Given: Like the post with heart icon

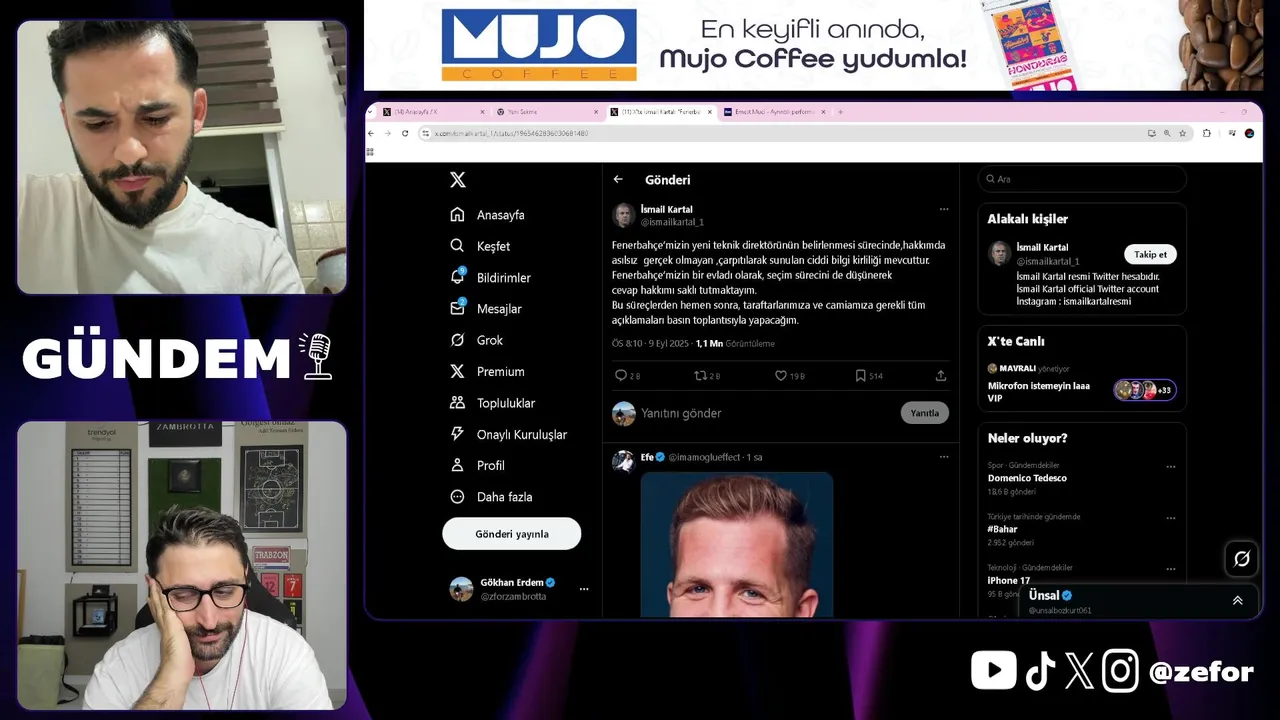Looking at the screenshot, I should [781, 376].
